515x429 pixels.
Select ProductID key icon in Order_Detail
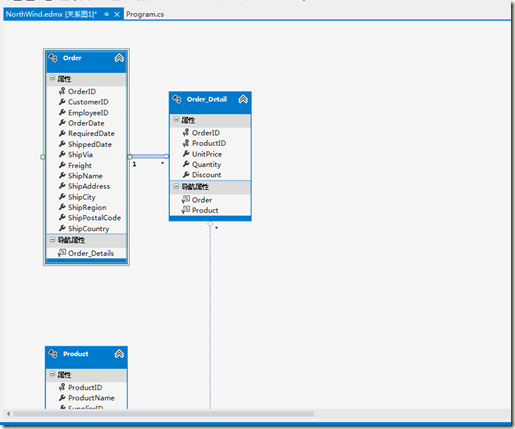click(186, 143)
